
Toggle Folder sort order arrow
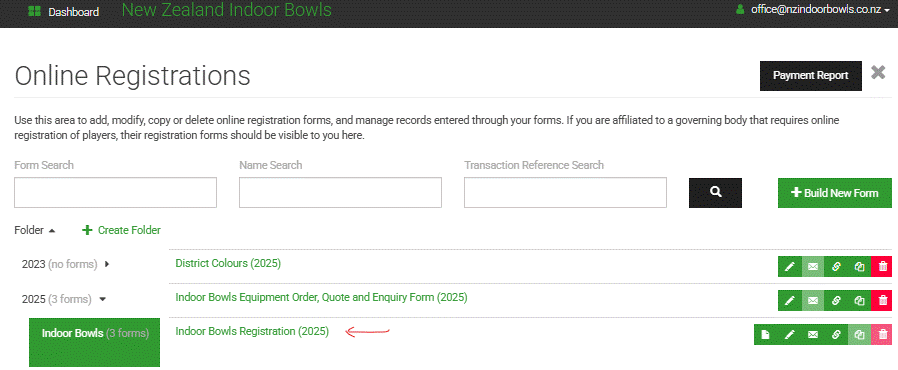coord(52,230)
